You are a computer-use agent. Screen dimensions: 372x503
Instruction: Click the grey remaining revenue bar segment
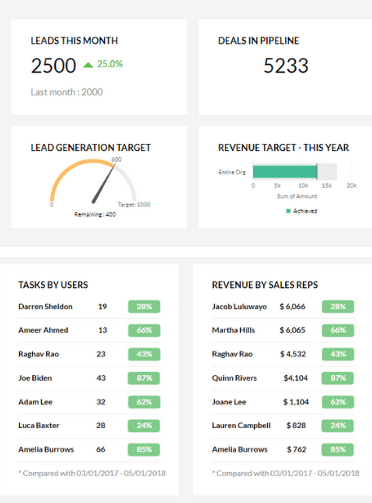tap(327, 172)
